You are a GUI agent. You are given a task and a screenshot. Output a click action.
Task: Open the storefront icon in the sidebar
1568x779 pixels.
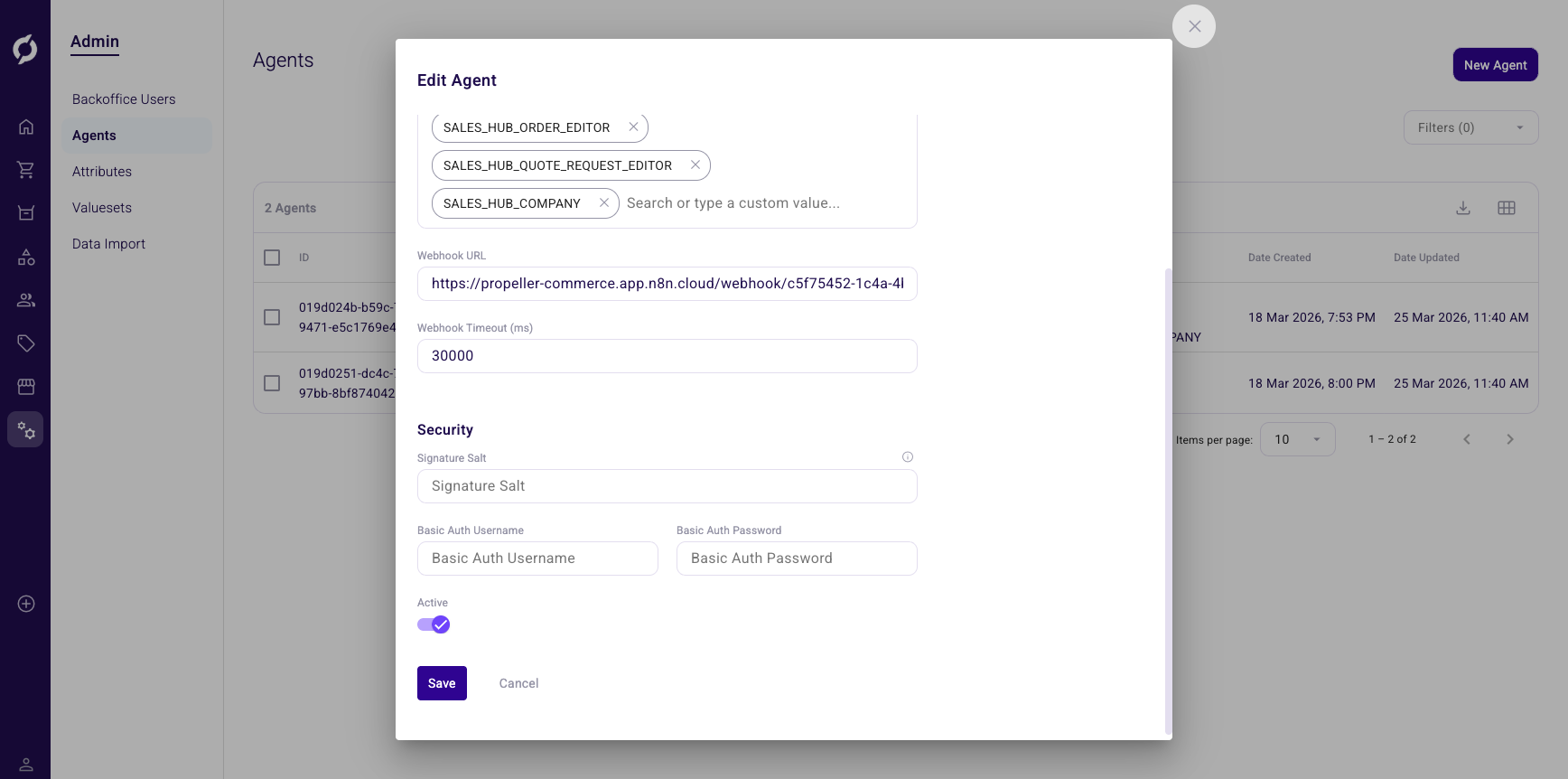(x=26, y=387)
